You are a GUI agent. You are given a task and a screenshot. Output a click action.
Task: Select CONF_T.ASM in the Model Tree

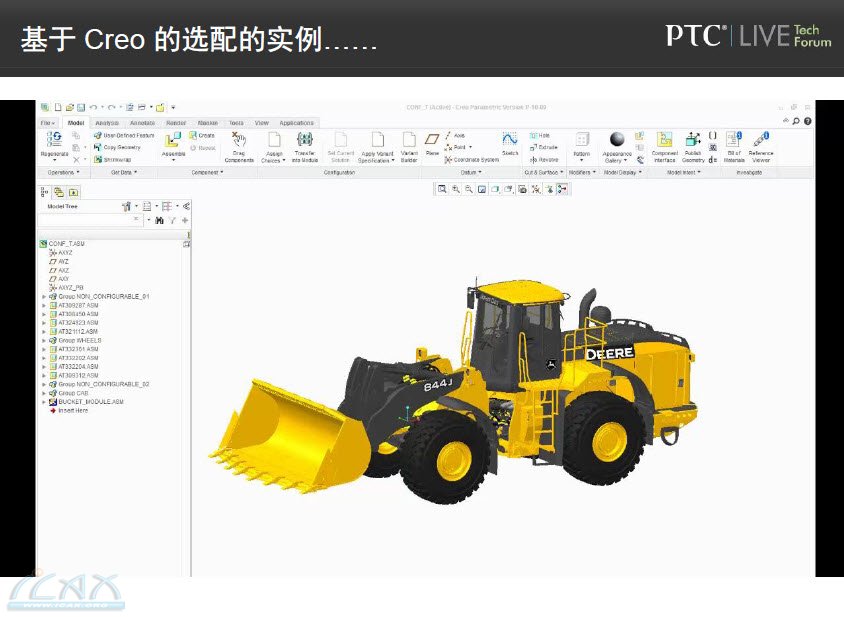61,244
